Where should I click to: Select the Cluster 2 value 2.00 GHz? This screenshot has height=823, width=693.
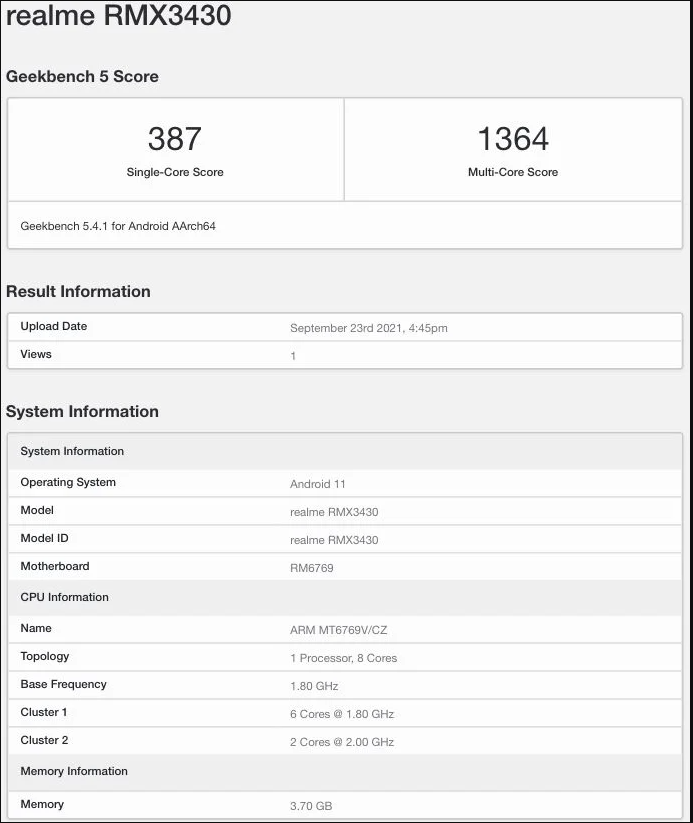342,742
